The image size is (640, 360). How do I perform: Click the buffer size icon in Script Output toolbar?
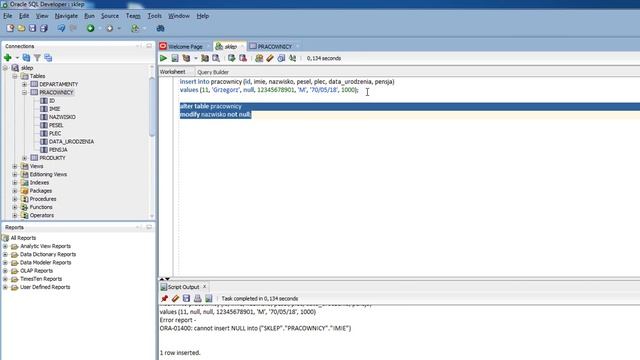[x=209, y=298]
